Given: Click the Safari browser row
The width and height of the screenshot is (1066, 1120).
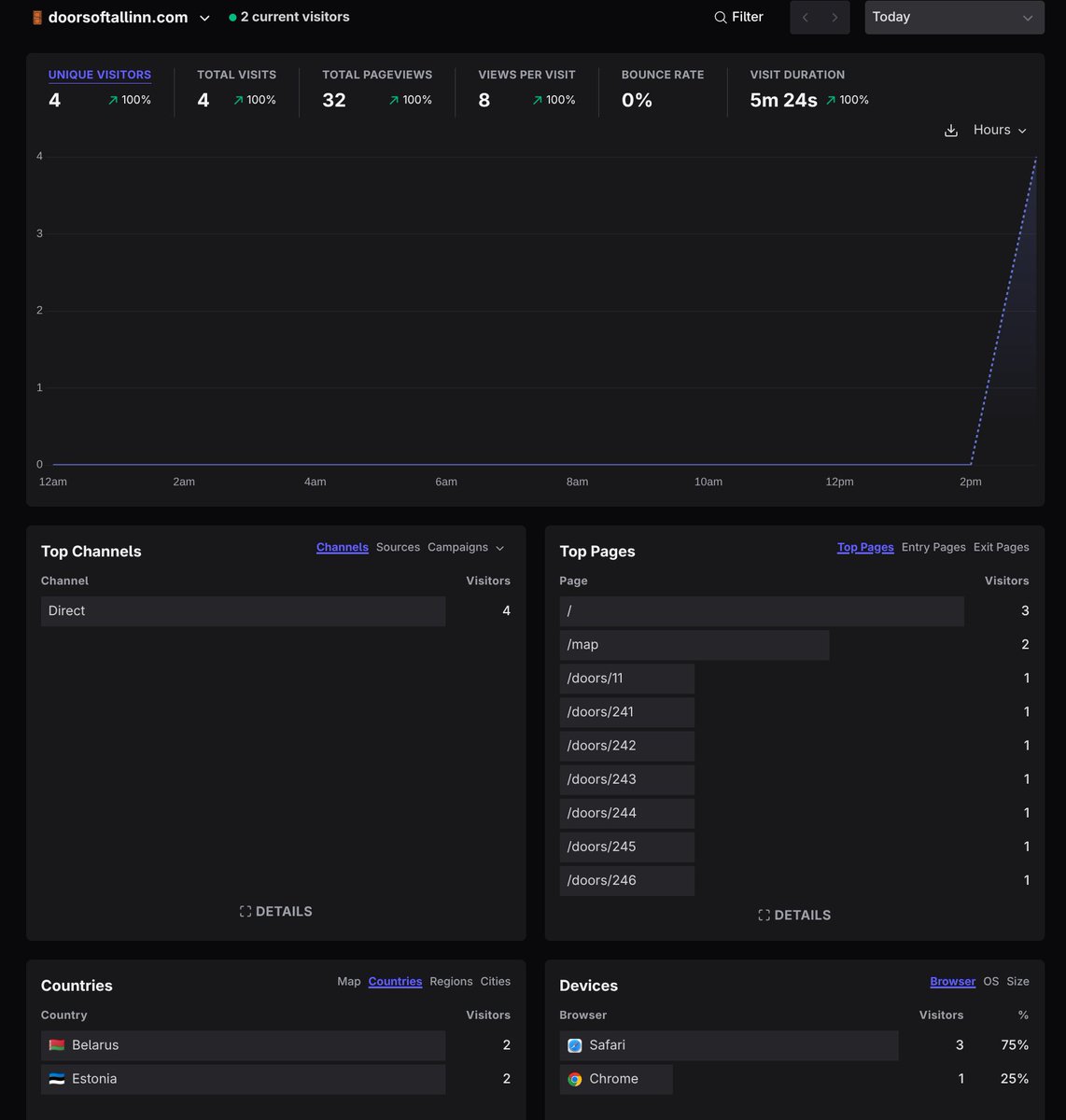Looking at the screenshot, I should (x=794, y=1045).
